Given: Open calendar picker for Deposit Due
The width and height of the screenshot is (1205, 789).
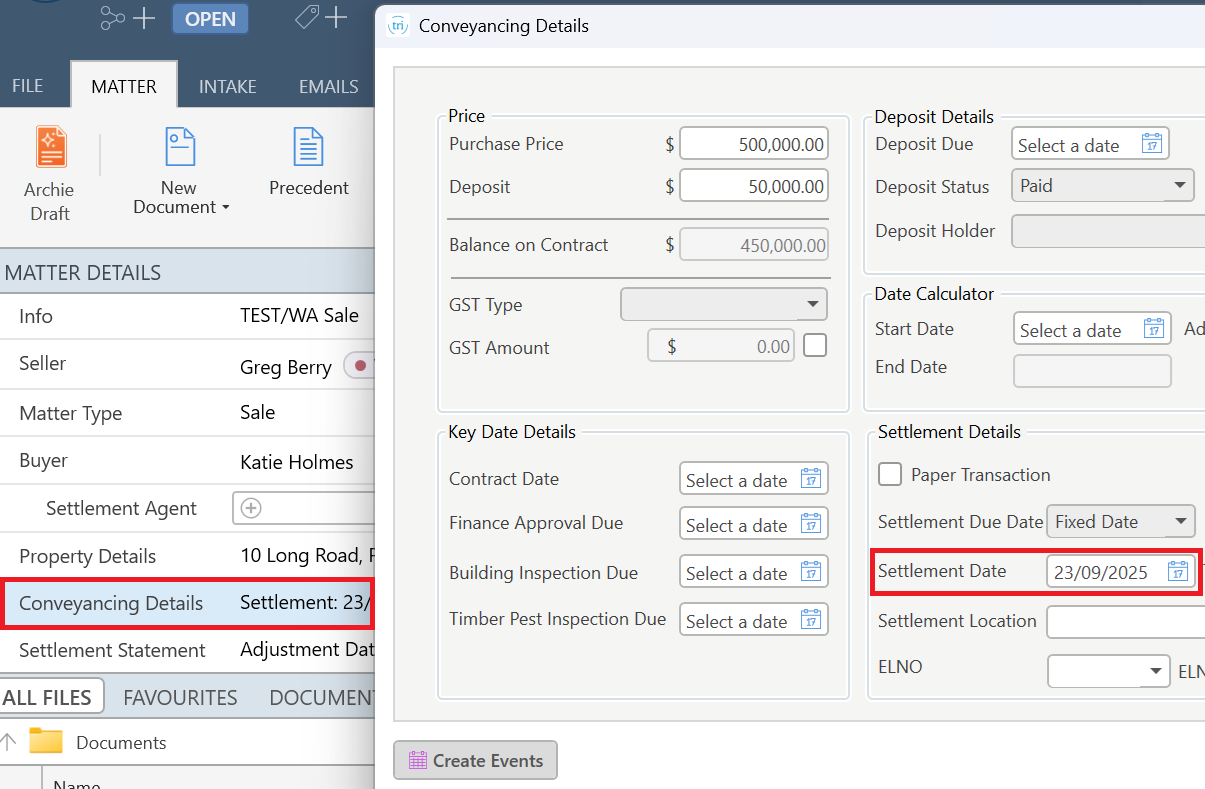Looking at the screenshot, I should 1153,144.
